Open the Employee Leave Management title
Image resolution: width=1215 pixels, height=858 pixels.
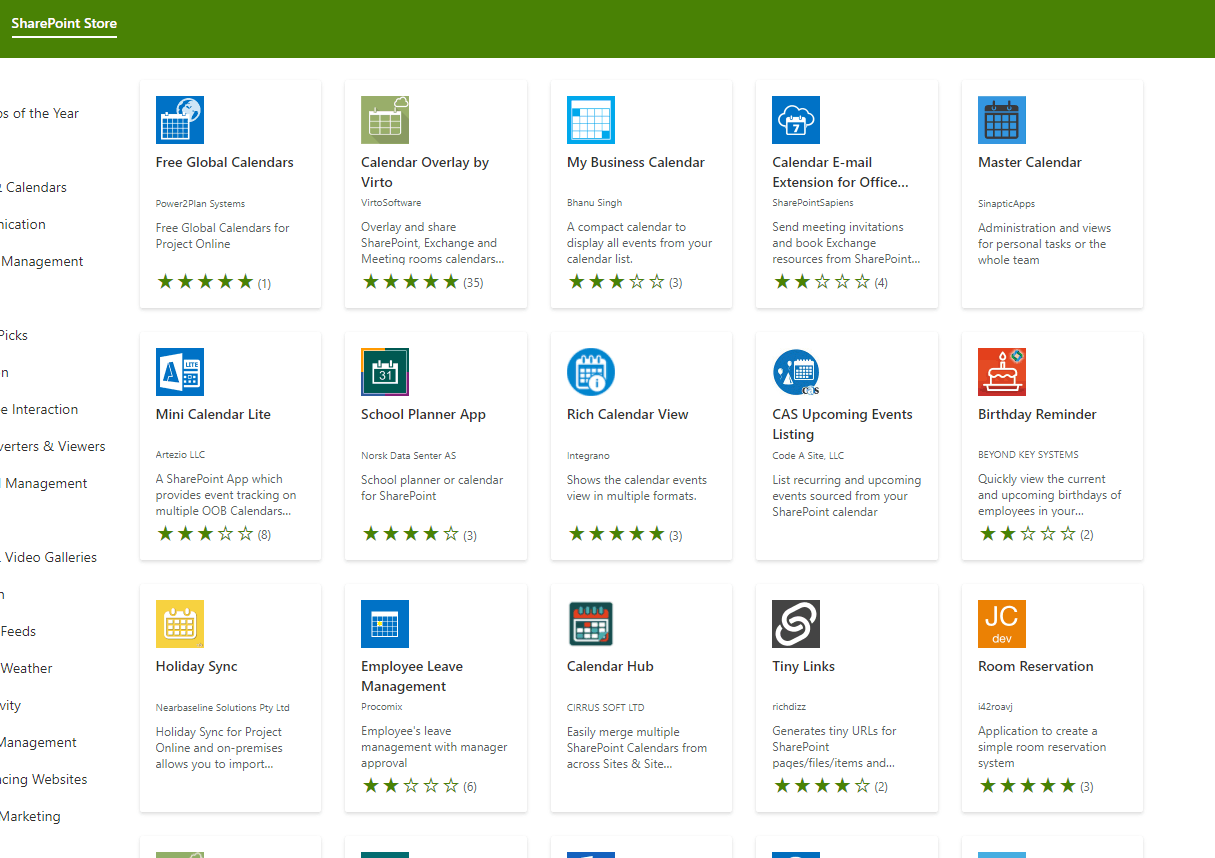(x=412, y=676)
